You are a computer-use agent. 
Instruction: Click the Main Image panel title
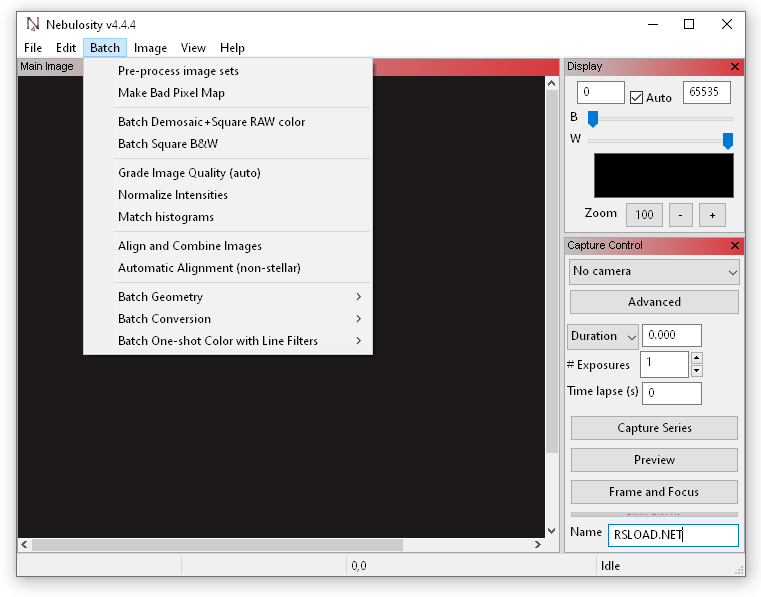47,66
